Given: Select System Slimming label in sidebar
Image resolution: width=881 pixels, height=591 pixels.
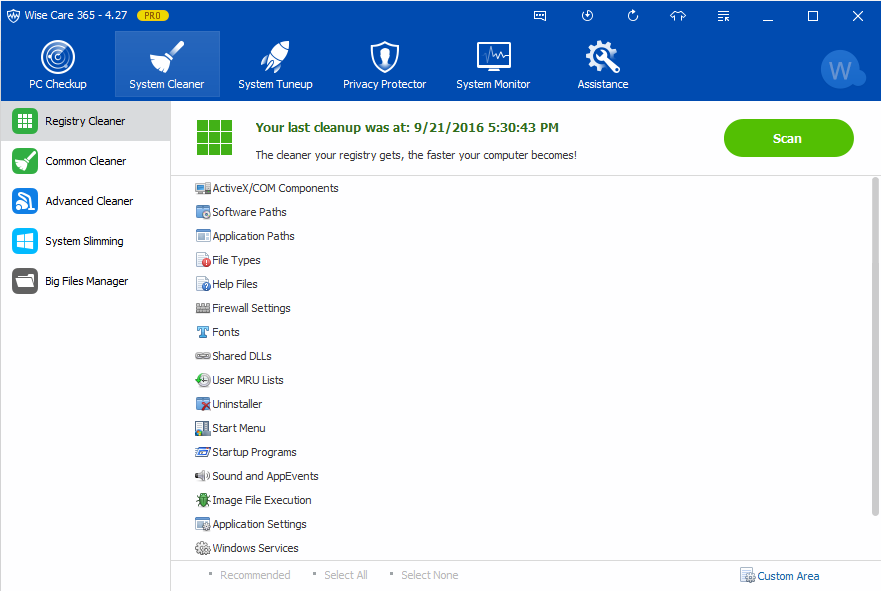Looking at the screenshot, I should [x=84, y=241].
